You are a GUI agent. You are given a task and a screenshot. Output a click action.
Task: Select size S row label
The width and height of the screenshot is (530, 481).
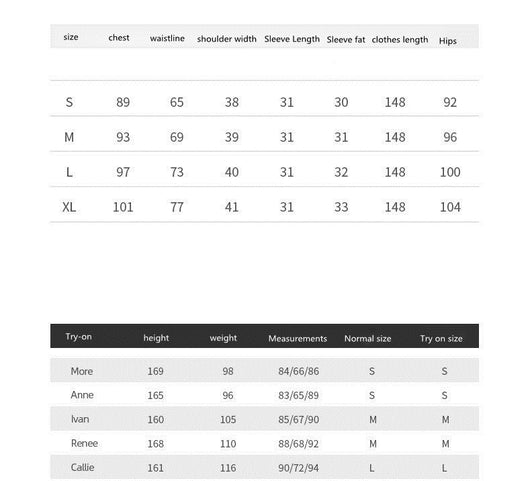(x=69, y=102)
